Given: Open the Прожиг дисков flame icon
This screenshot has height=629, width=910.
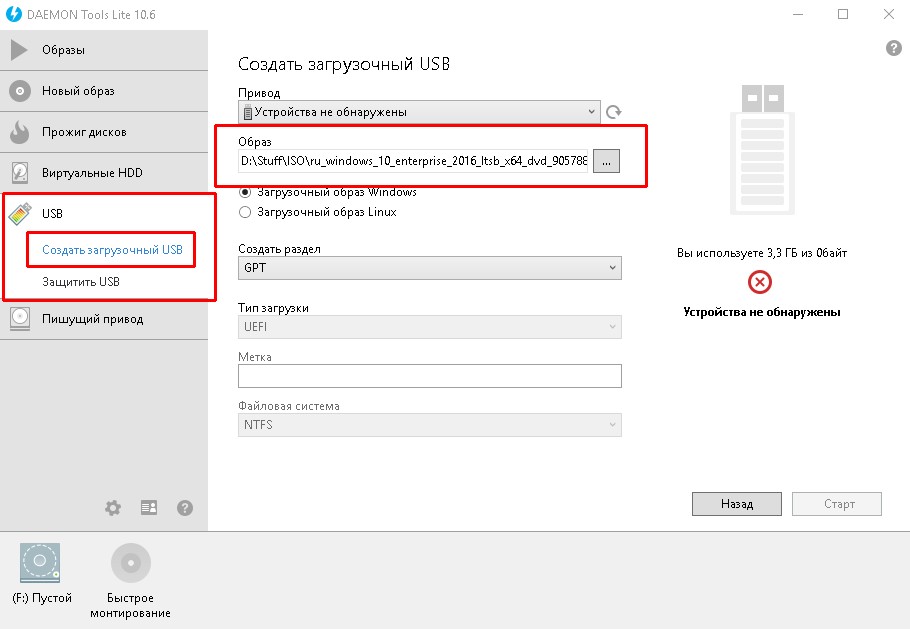Looking at the screenshot, I should click(x=19, y=132).
